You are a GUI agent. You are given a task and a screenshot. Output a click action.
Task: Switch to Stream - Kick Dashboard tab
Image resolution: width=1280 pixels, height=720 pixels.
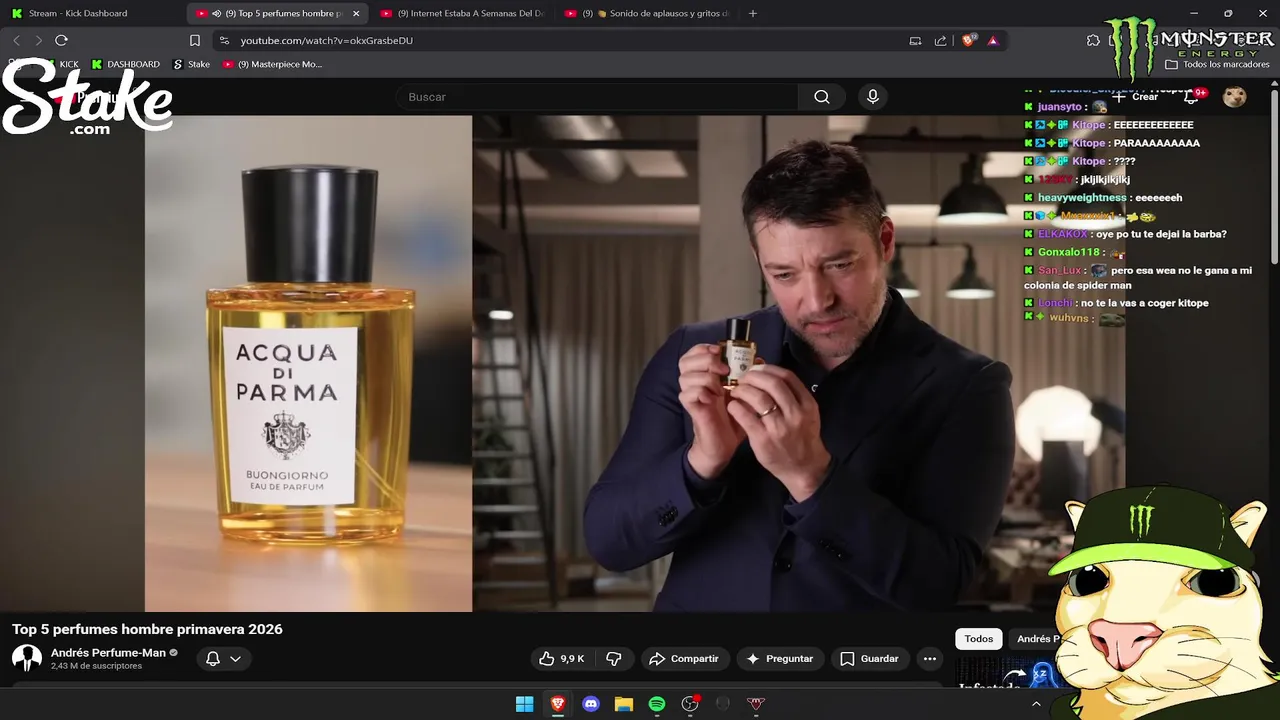coord(92,13)
